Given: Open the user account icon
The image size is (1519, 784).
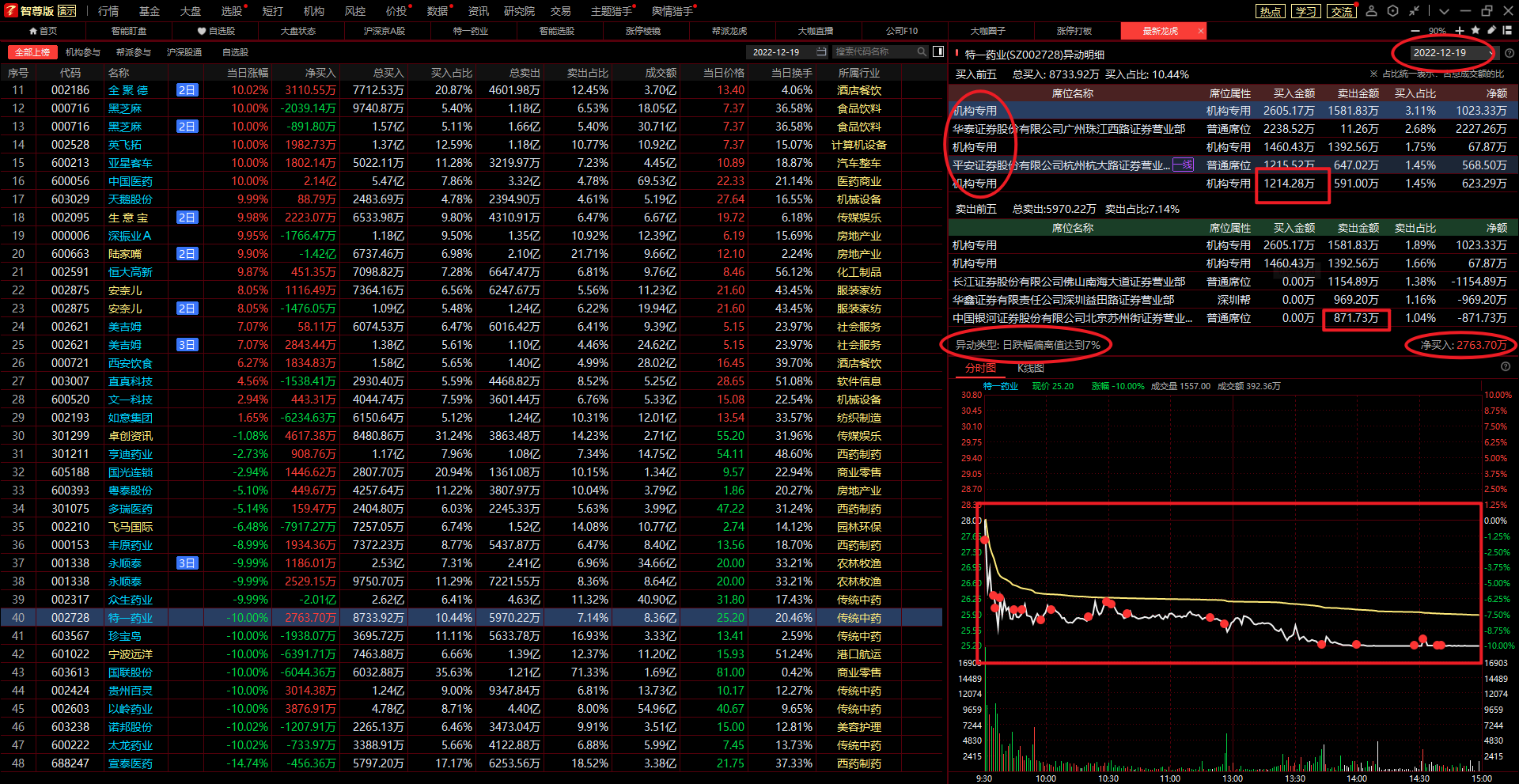Looking at the screenshot, I should 1372,11.
